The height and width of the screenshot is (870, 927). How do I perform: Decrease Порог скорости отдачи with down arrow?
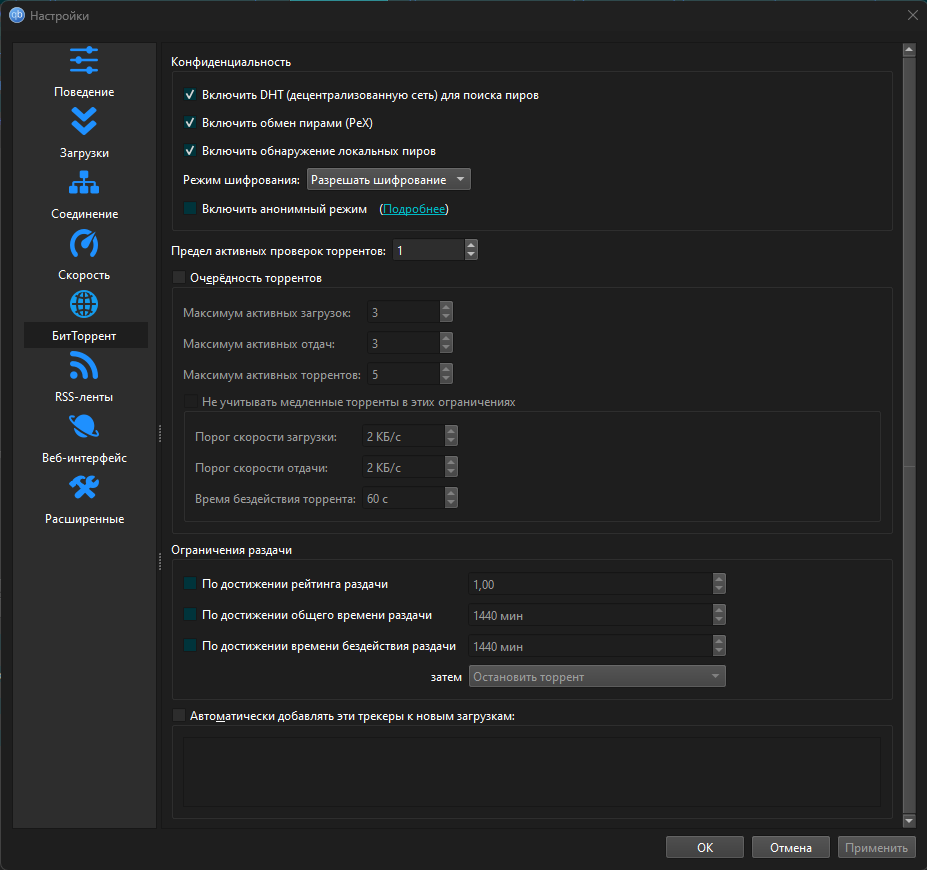(x=451, y=472)
